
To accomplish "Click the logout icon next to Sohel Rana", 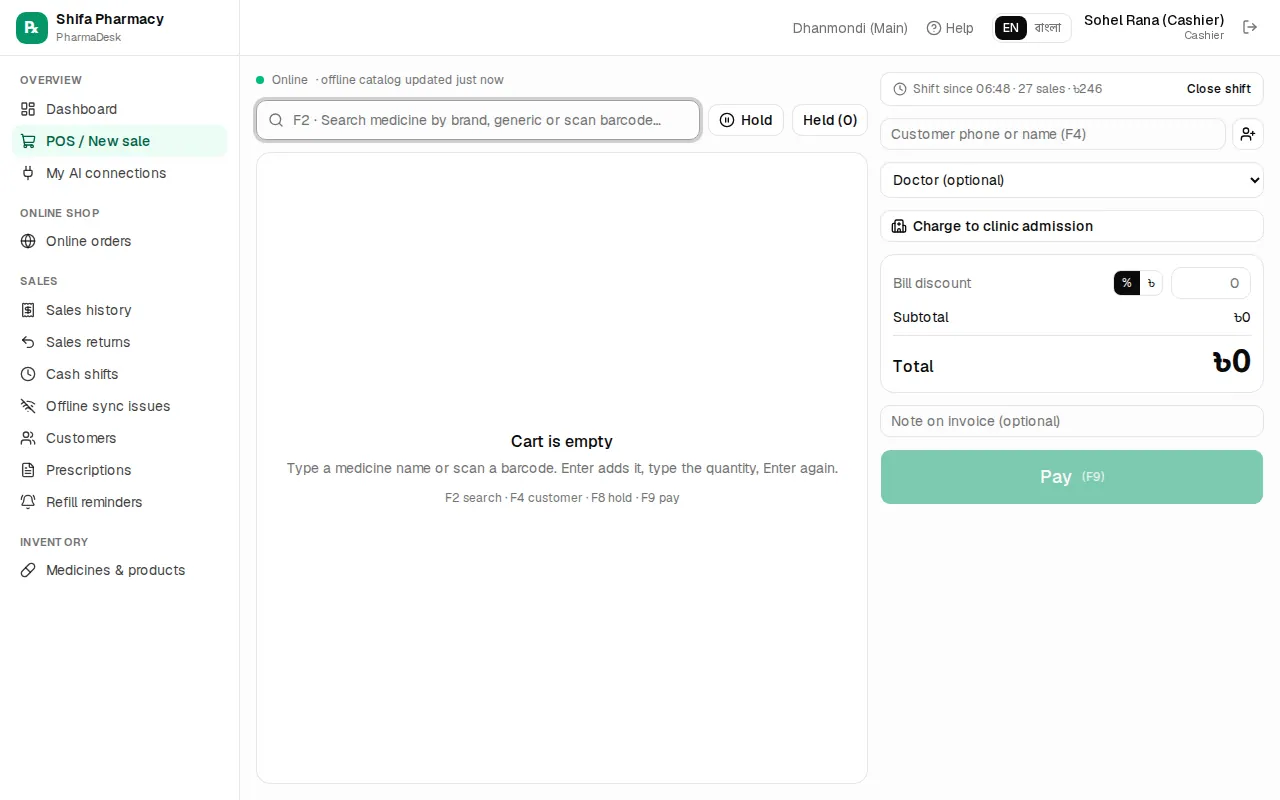I will tap(1250, 27).
